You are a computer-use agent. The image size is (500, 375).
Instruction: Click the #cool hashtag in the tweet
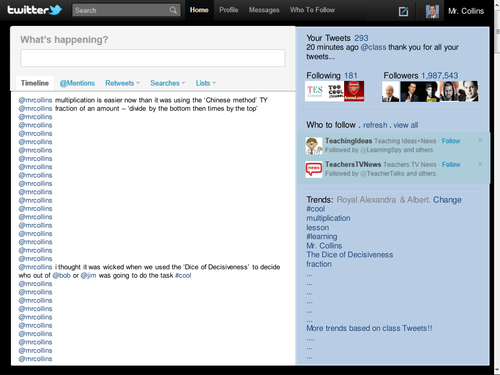tap(183, 275)
